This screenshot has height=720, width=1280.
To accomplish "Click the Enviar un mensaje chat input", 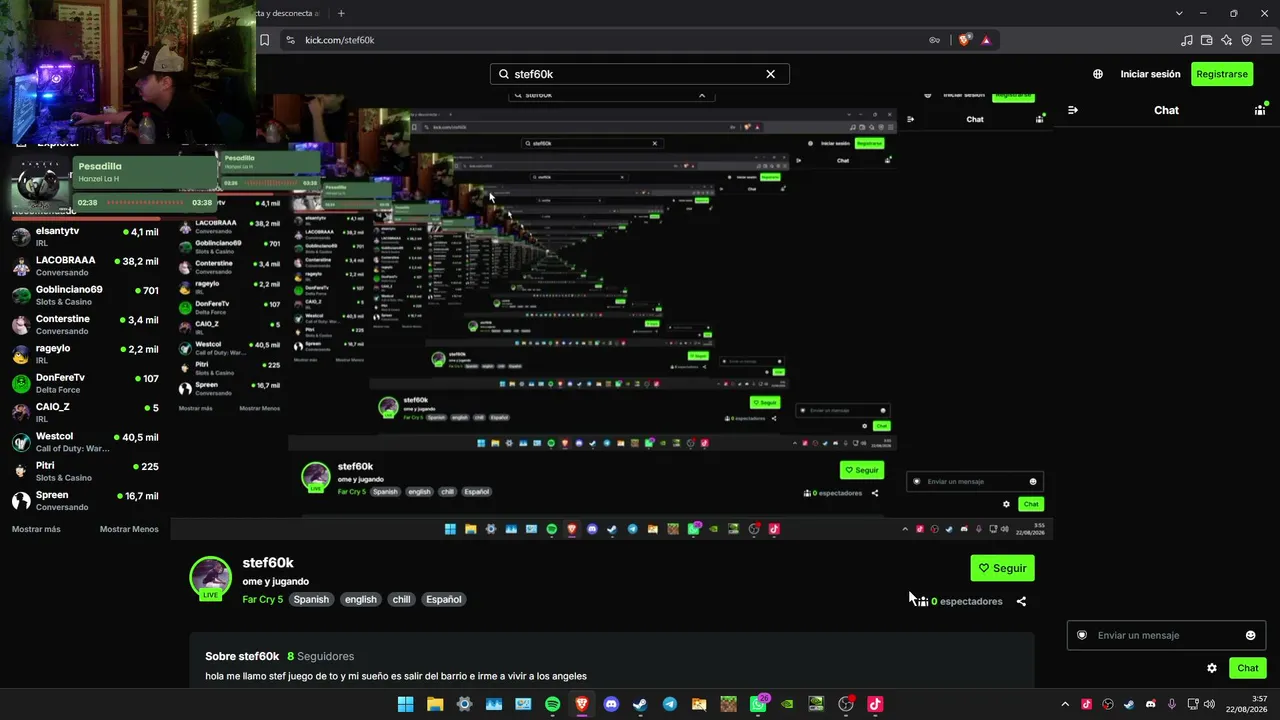I will pyautogui.click(x=1166, y=635).
